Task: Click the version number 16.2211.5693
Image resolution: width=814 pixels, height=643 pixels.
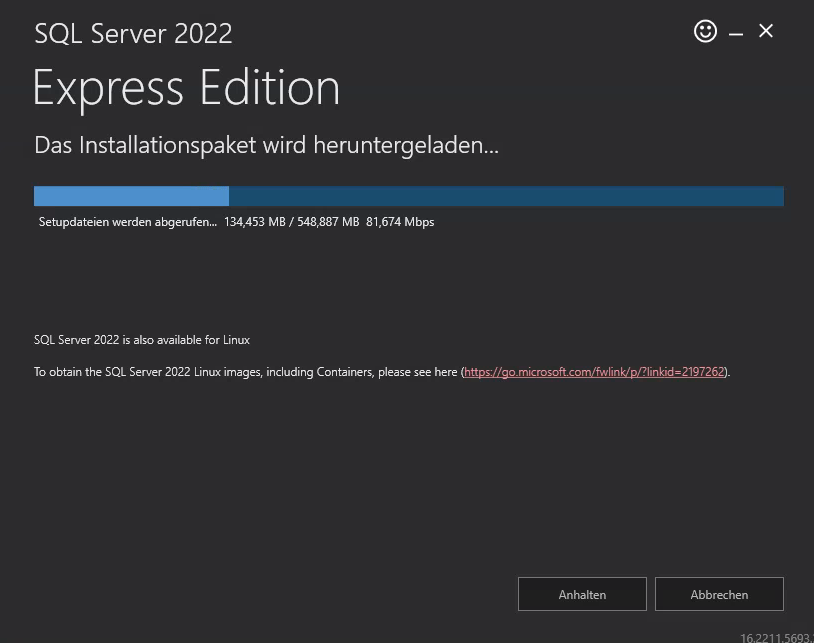Action: (775, 637)
